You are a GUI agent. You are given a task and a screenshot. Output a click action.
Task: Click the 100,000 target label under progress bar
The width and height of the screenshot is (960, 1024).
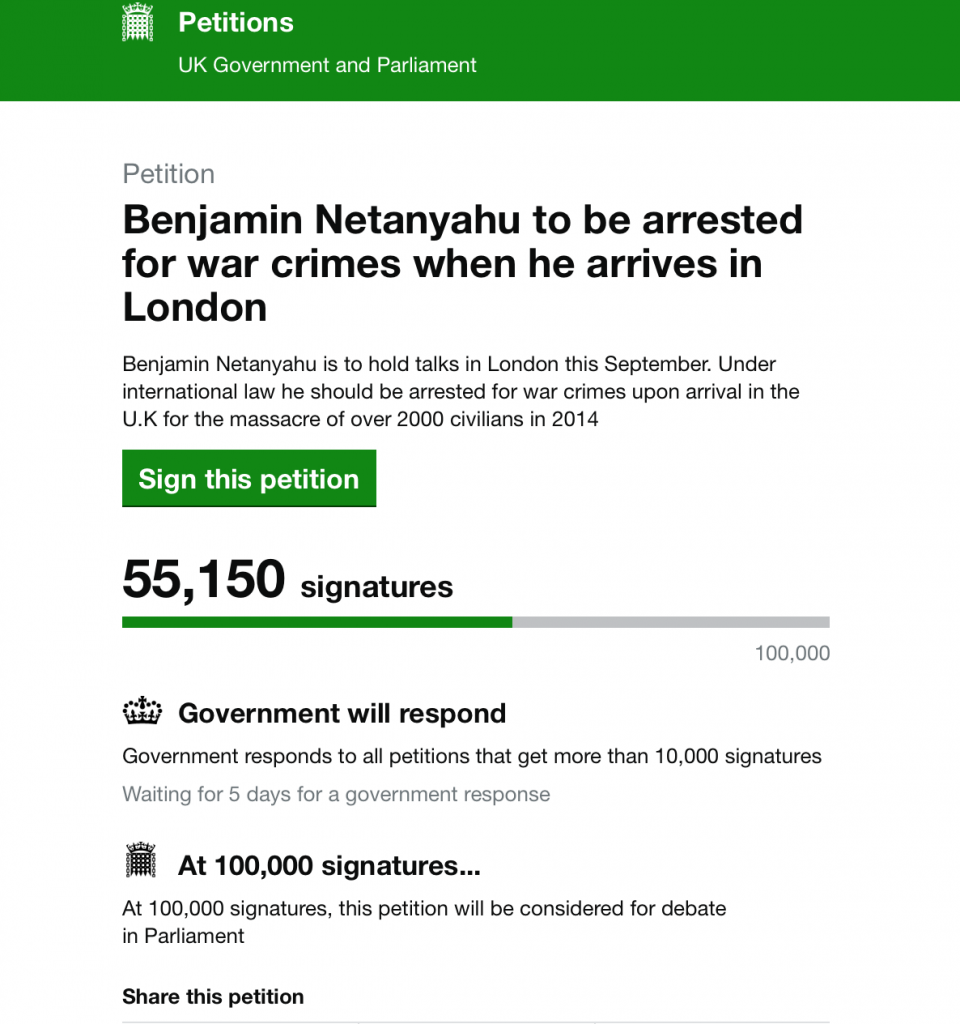click(792, 653)
